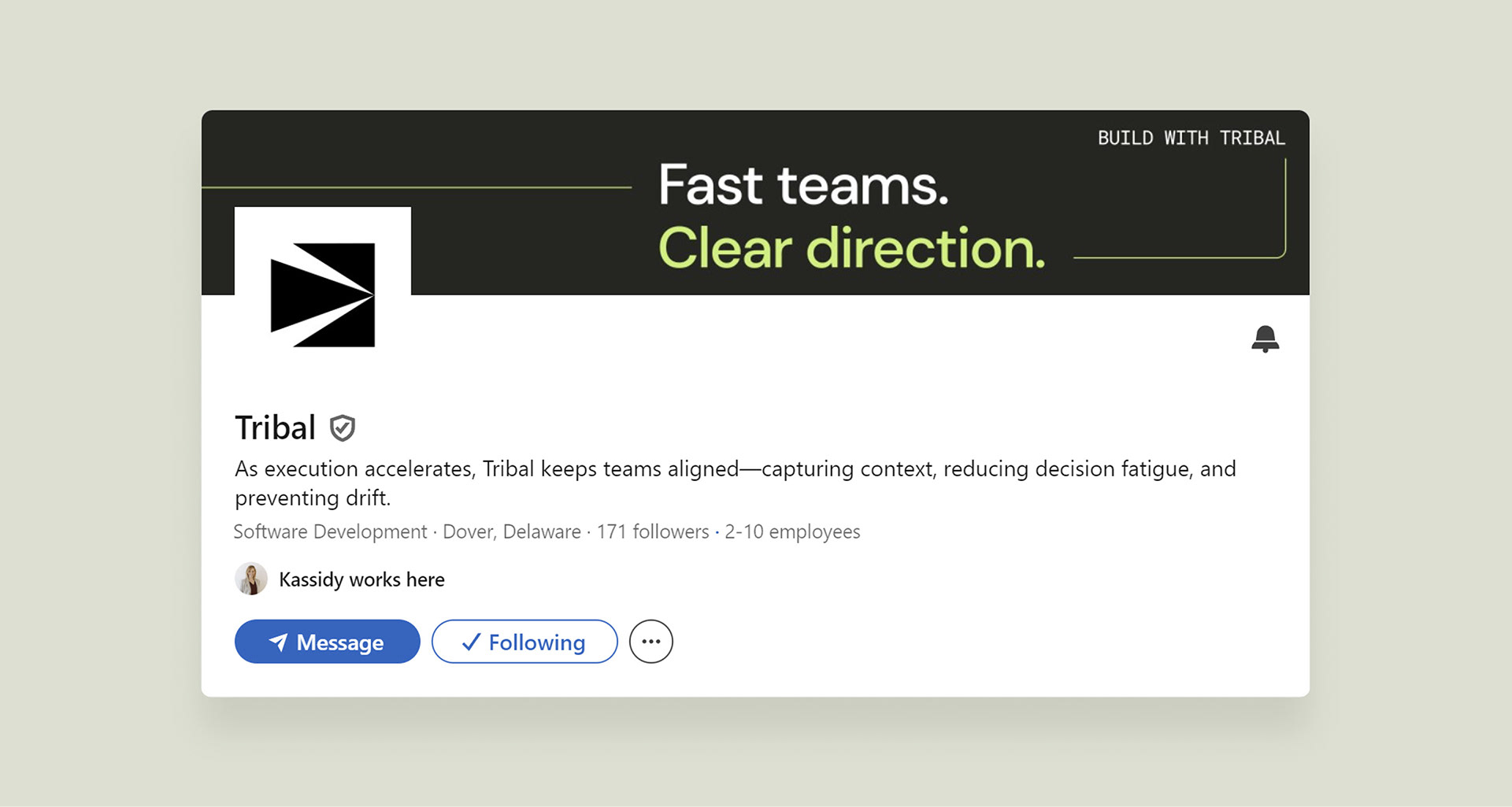Click the Dover, Delaware location text

[512, 531]
